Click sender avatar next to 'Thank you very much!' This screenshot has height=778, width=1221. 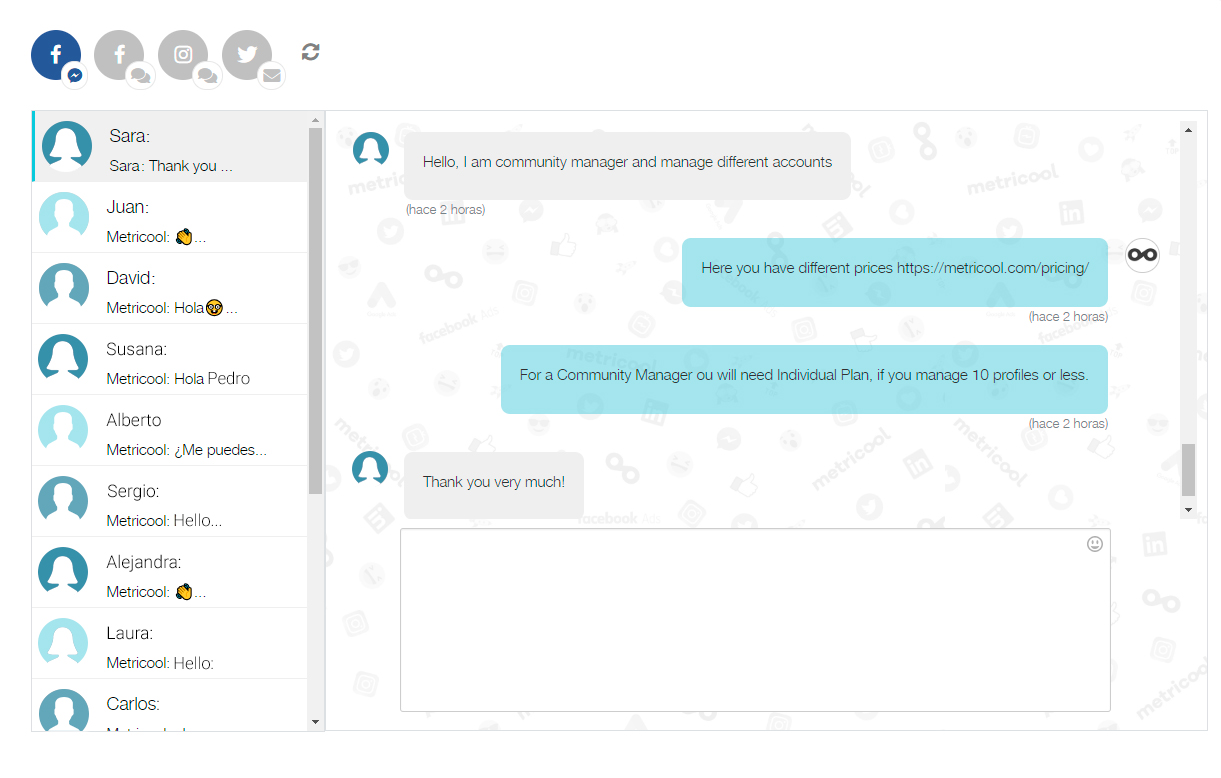[371, 468]
